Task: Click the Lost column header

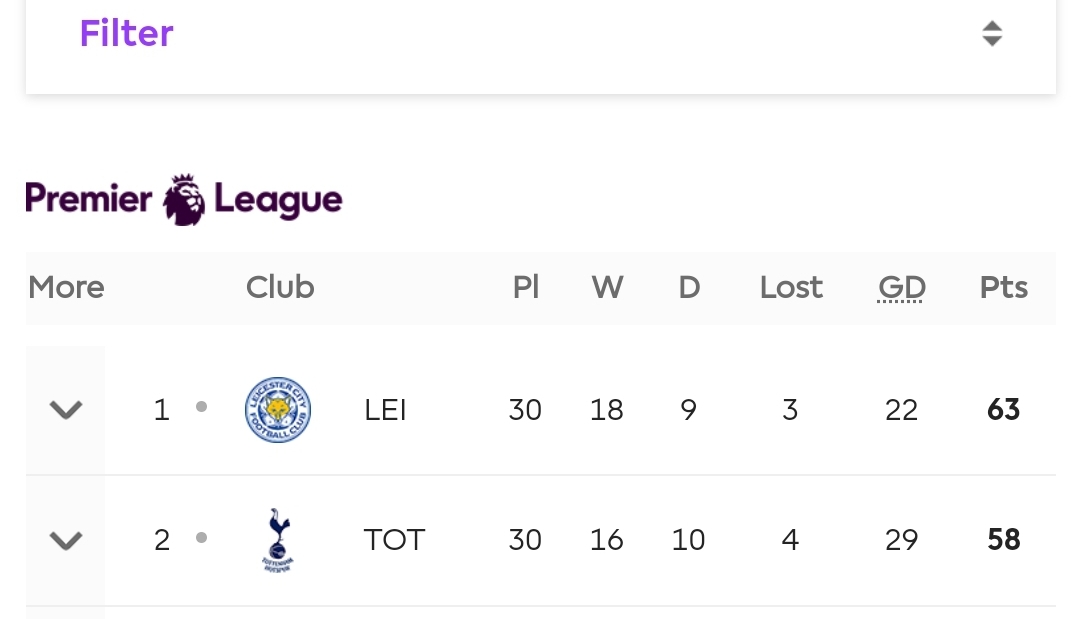Action: [x=791, y=287]
